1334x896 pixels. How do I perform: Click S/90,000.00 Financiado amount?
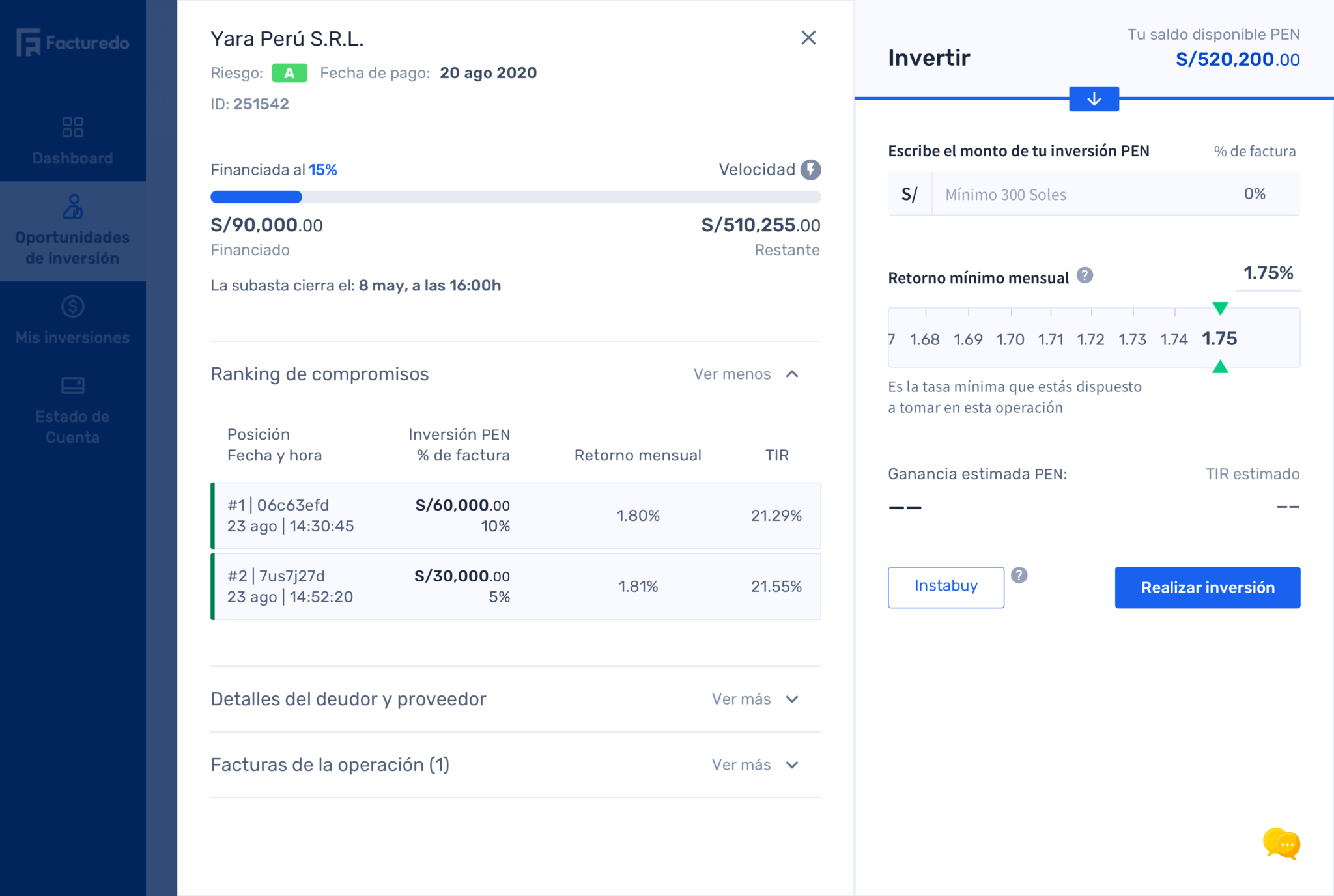266,225
